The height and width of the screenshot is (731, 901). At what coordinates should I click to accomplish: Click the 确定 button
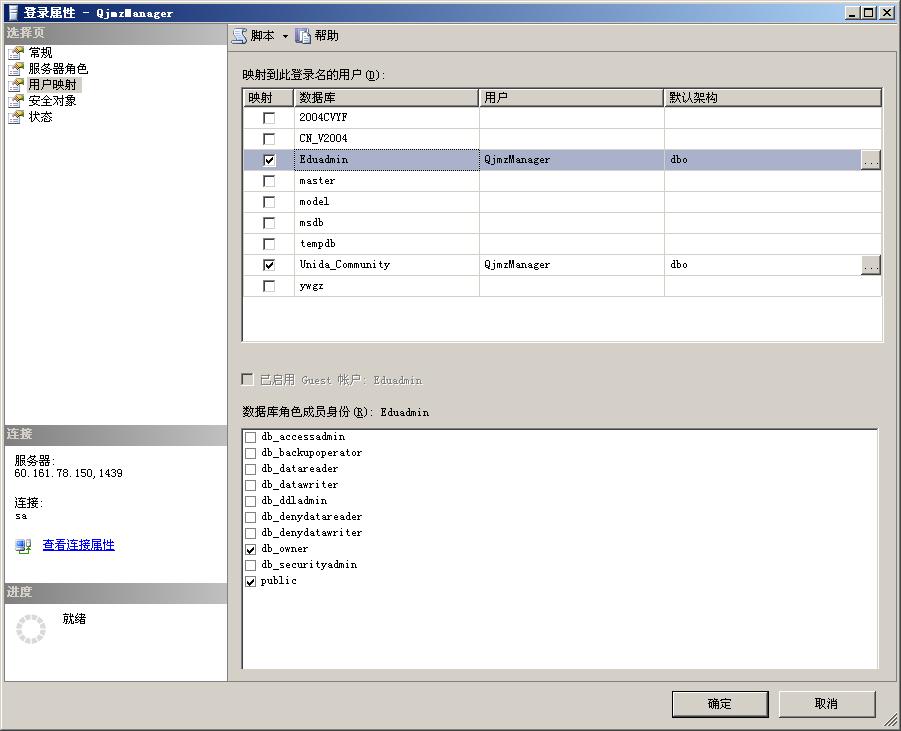click(x=719, y=704)
